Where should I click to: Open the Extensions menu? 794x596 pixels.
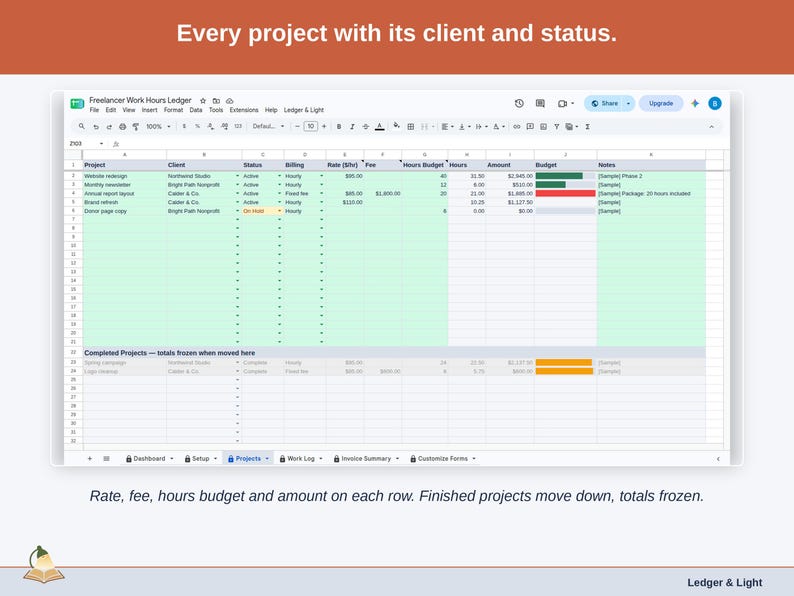[x=244, y=110]
